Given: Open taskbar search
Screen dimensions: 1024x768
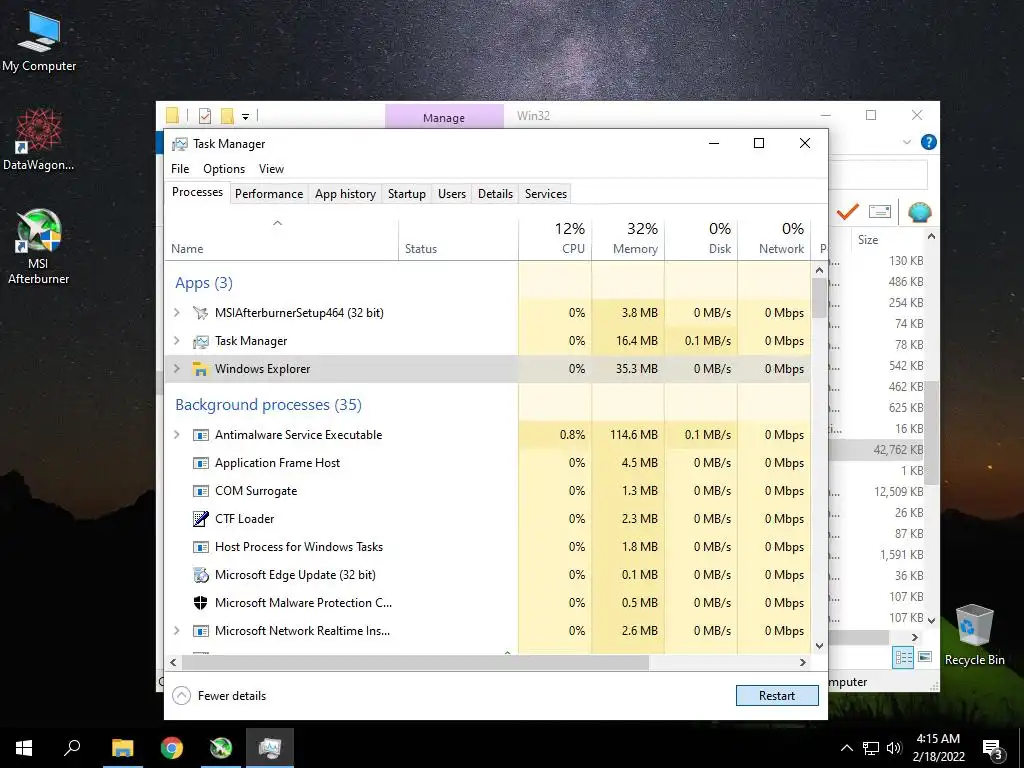Looking at the screenshot, I should [72, 748].
